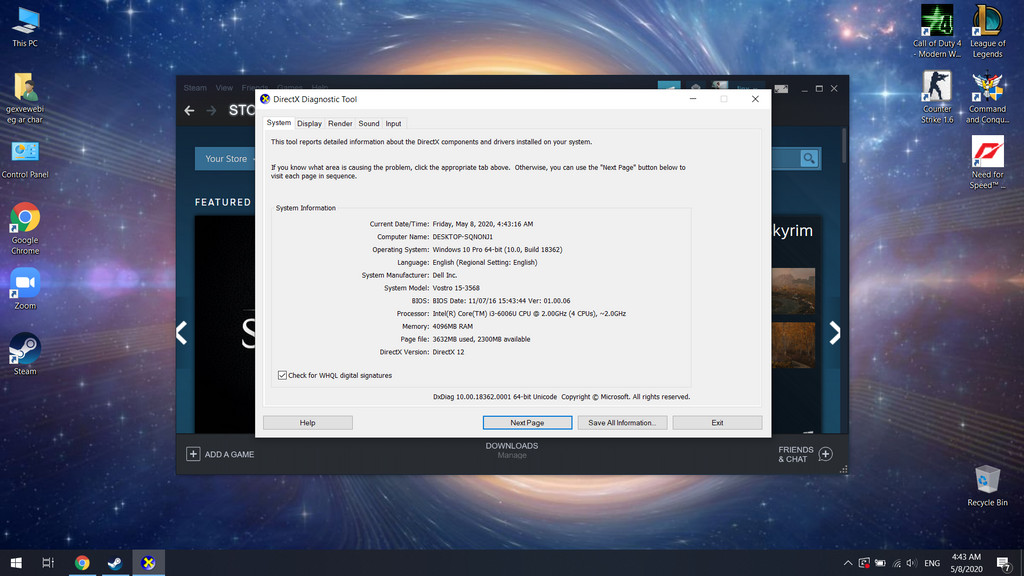Click Wi-Fi network icon in tray
This screenshot has width=1024, height=576.
(896, 563)
